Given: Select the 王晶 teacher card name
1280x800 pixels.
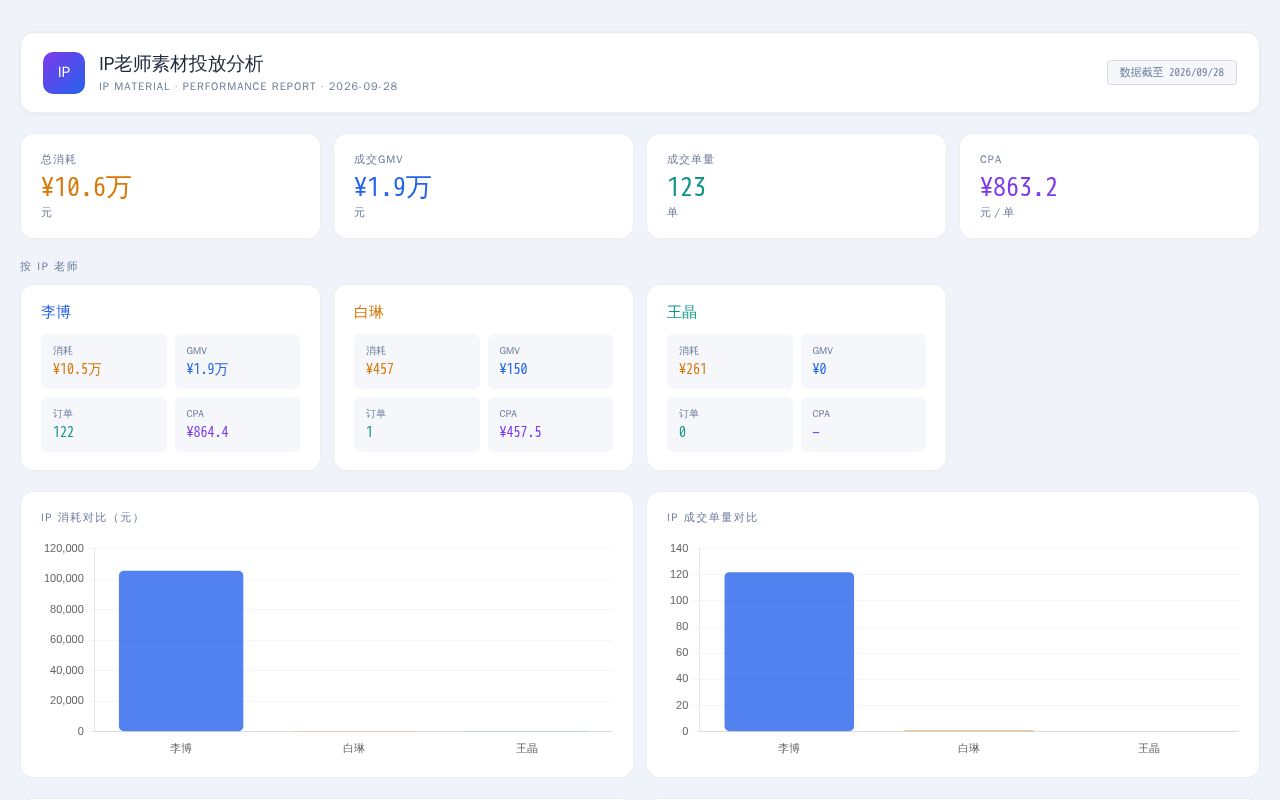Looking at the screenshot, I should click(x=682, y=312).
